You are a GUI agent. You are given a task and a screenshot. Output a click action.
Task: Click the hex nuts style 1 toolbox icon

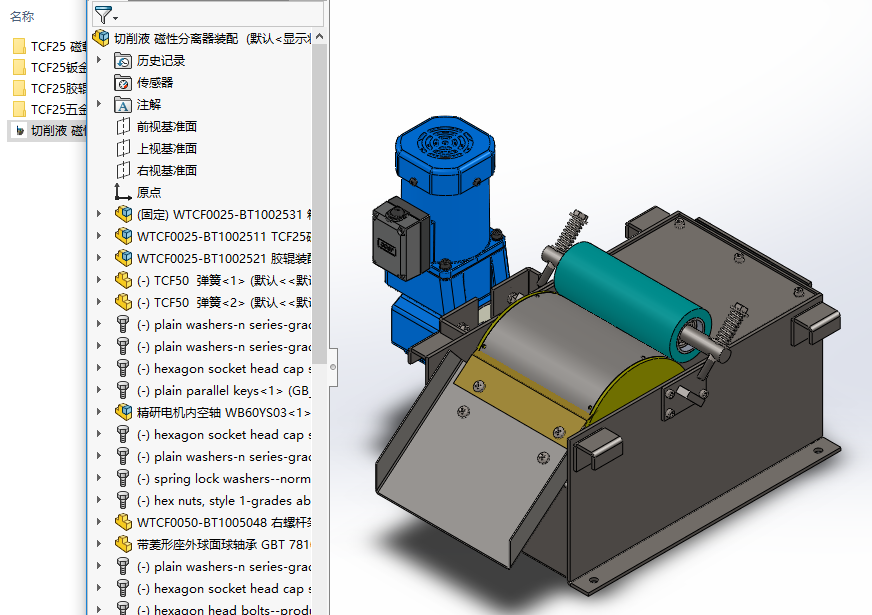(123, 500)
